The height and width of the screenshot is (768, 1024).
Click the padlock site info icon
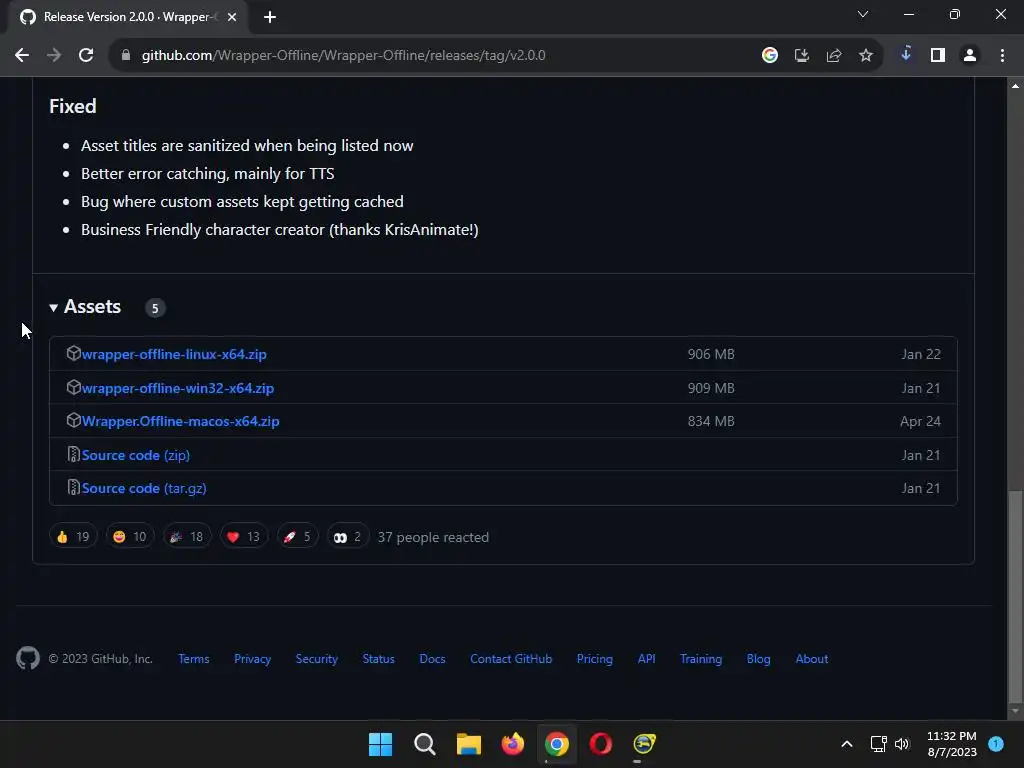click(126, 56)
